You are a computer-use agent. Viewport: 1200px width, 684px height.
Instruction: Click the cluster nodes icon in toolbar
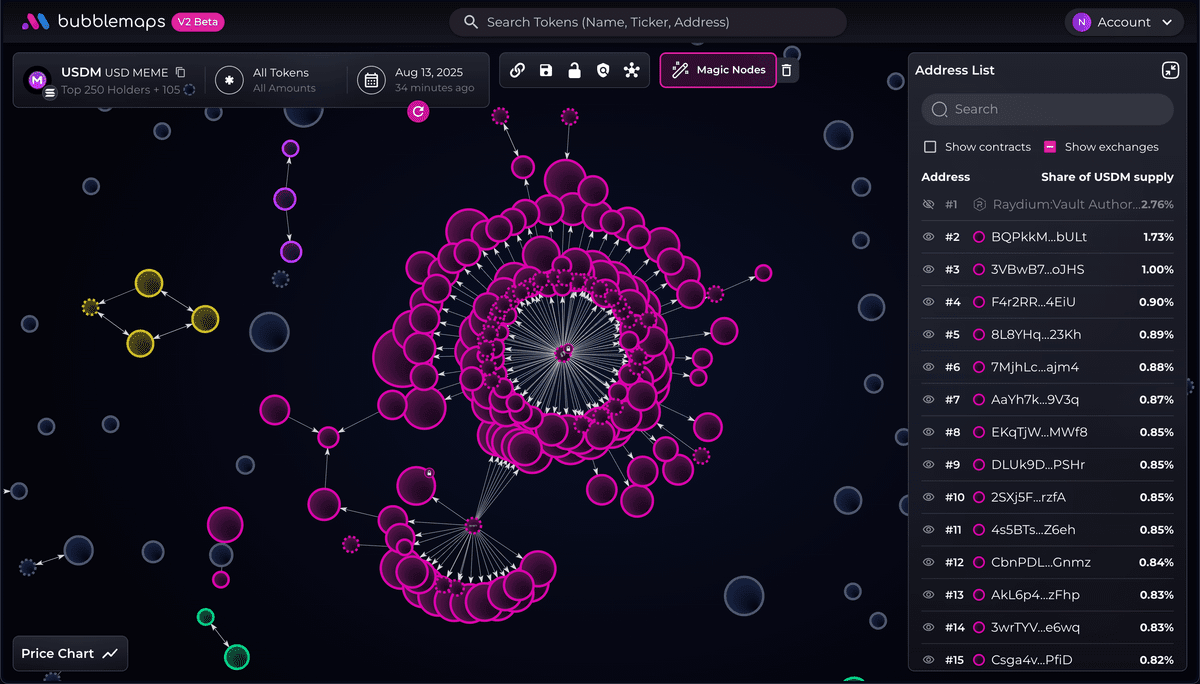click(x=631, y=70)
